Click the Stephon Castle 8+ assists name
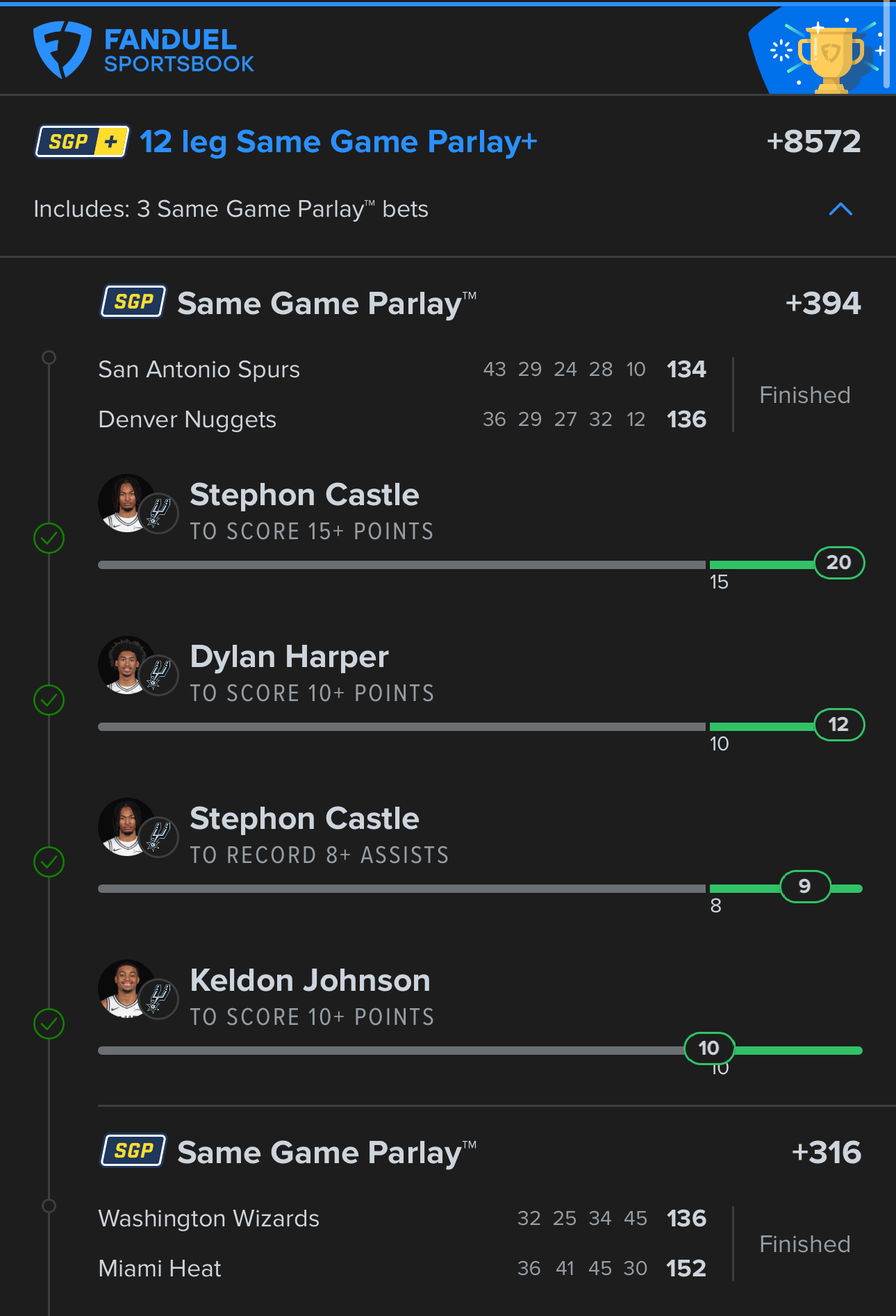Image resolution: width=896 pixels, height=1316 pixels. 304,819
